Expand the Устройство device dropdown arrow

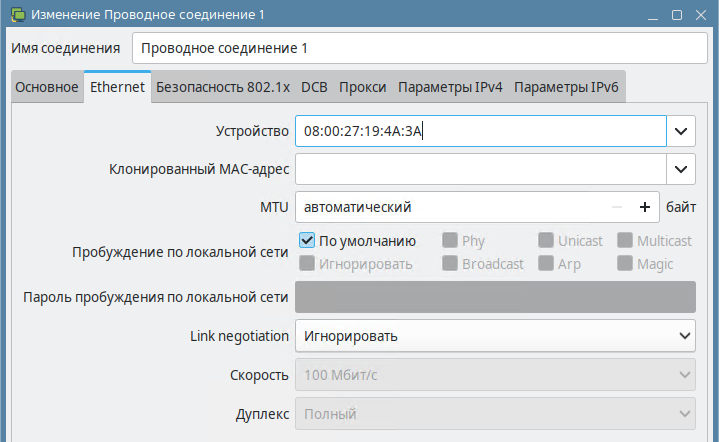tap(681, 131)
